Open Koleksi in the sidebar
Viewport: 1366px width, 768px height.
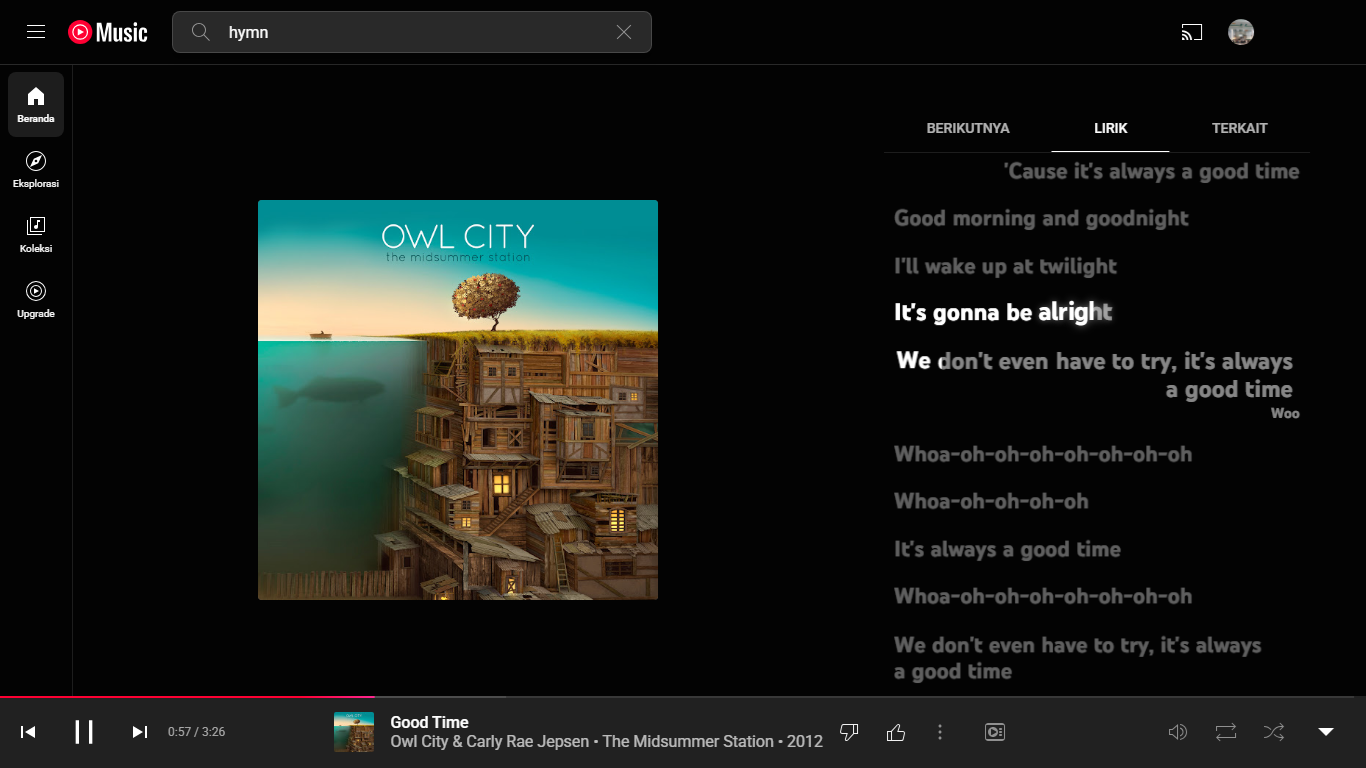click(x=36, y=234)
